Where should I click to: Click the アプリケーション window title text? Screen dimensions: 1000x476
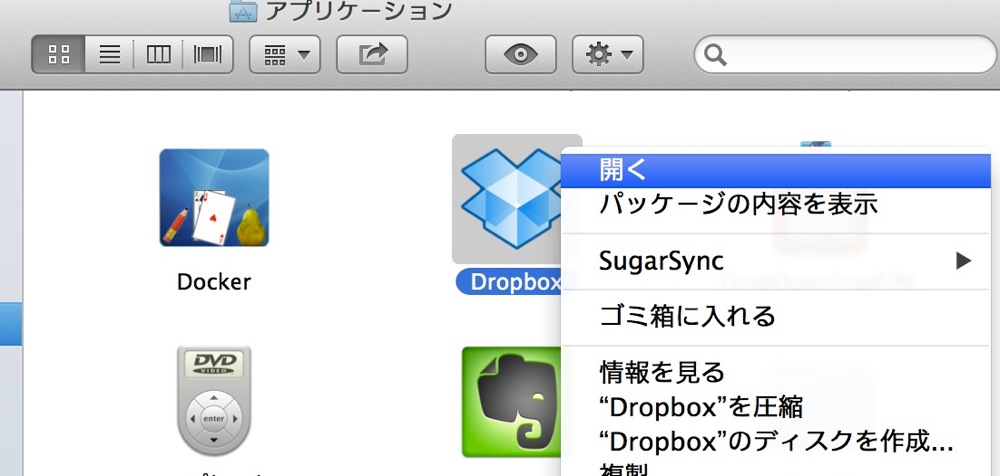(x=359, y=10)
